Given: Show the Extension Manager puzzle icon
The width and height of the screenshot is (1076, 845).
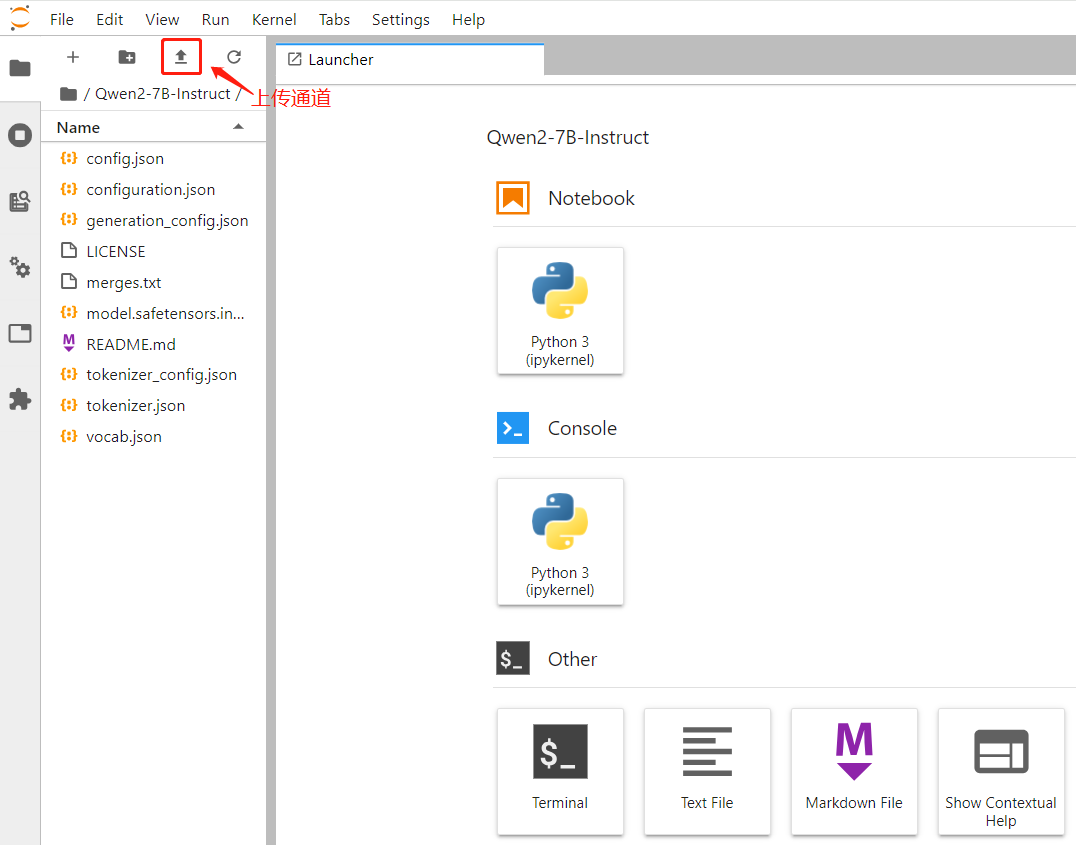Looking at the screenshot, I should [20, 399].
